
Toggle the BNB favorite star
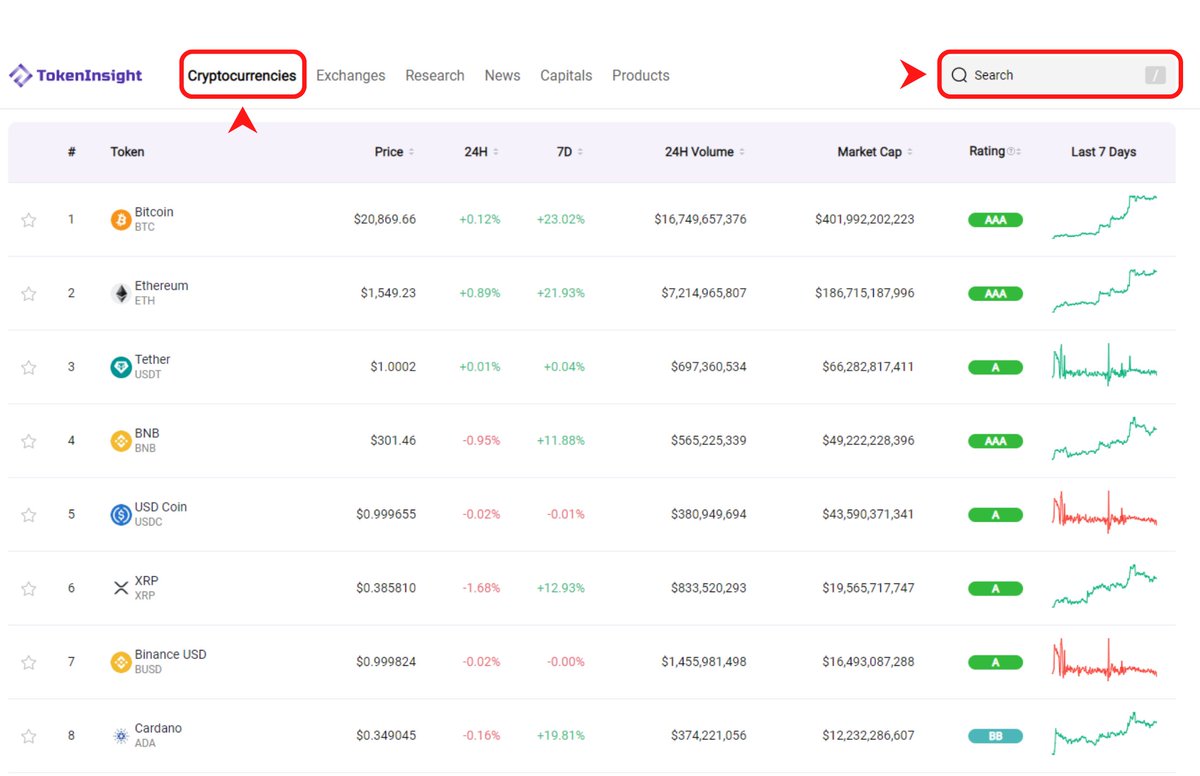click(29, 441)
